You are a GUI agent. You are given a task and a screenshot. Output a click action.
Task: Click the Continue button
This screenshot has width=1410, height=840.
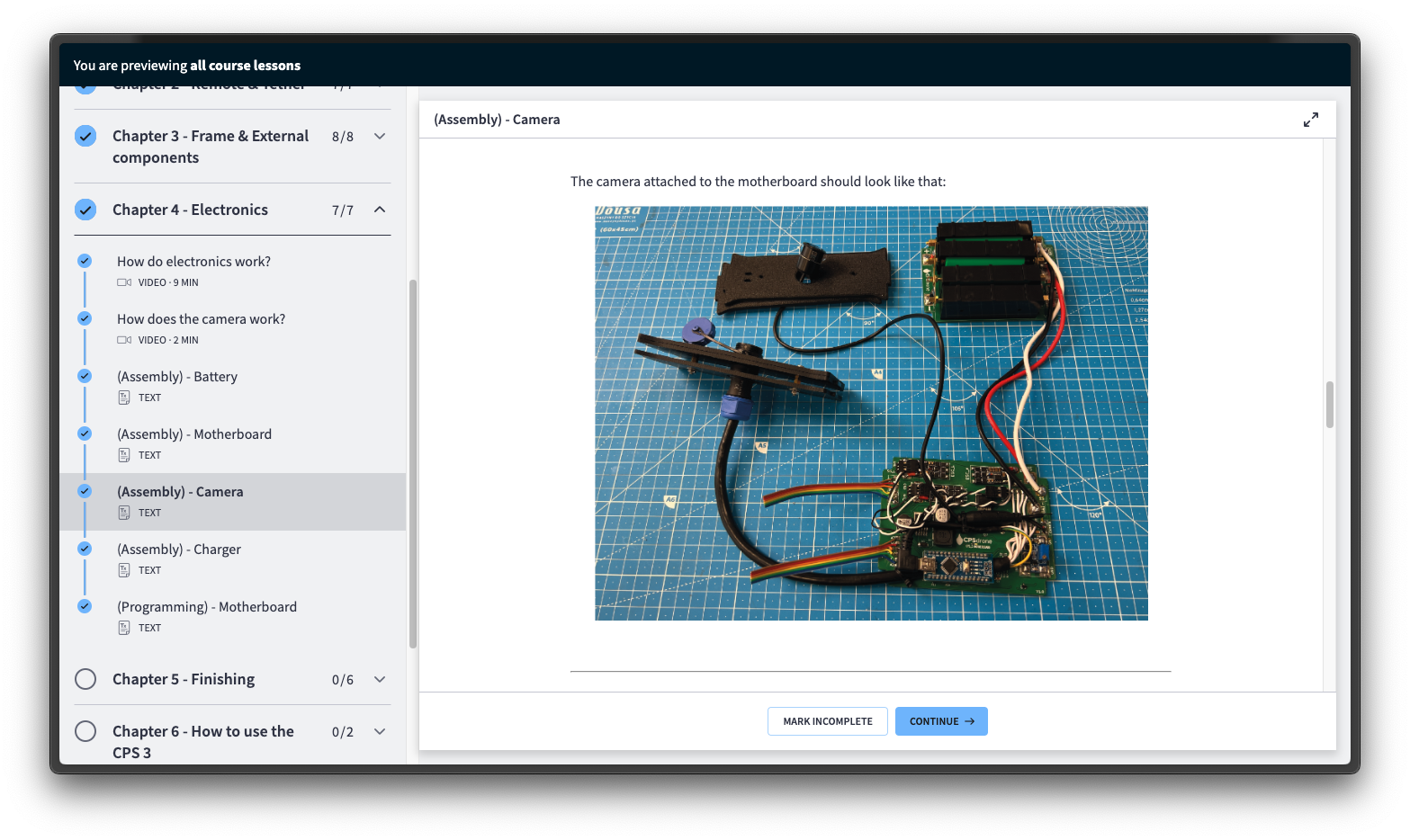pyautogui.click(x=941, y=721)
